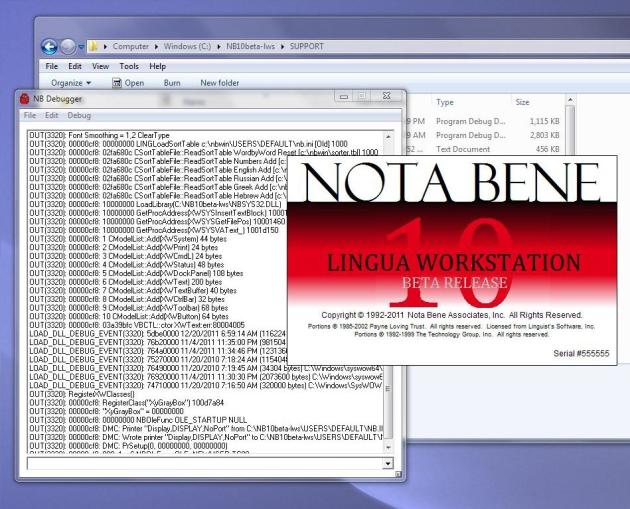Click the debugger log scroll up arrow

tap(388, 137)
